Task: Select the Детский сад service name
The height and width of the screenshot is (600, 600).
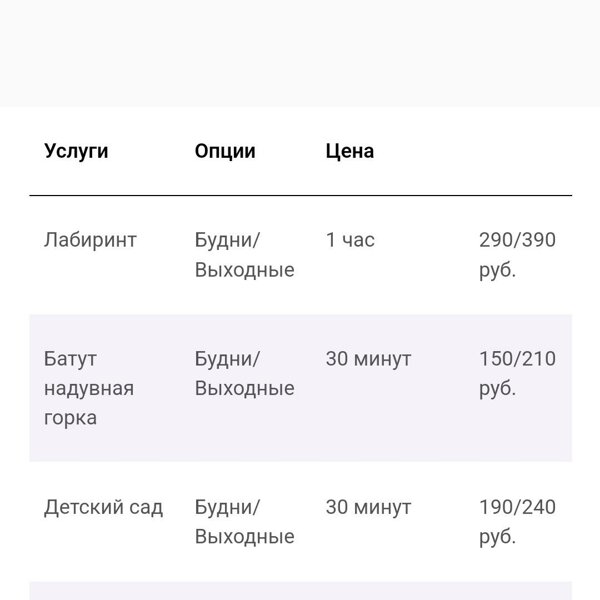Action: [103, 507]
